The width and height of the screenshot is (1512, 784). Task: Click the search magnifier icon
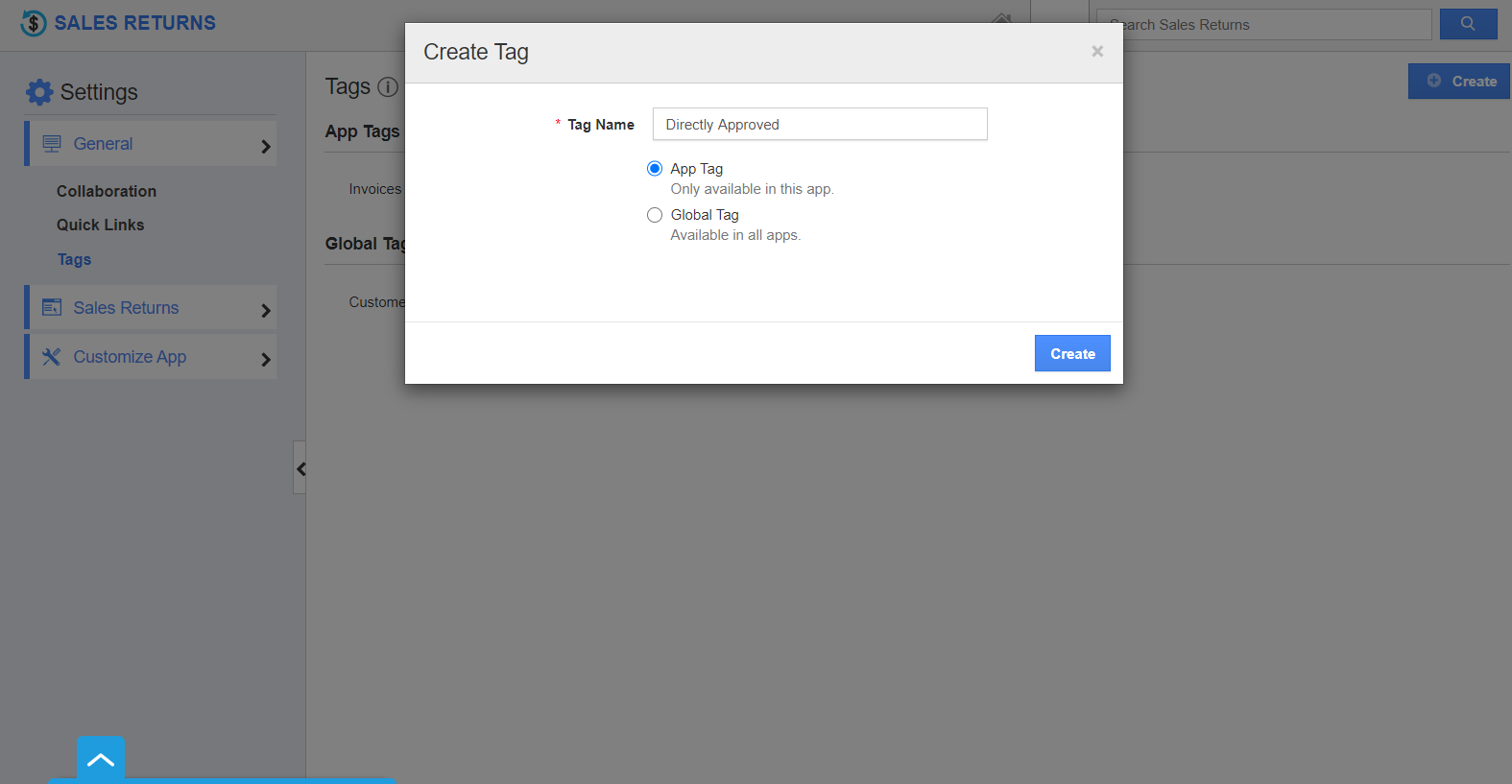1468,24
